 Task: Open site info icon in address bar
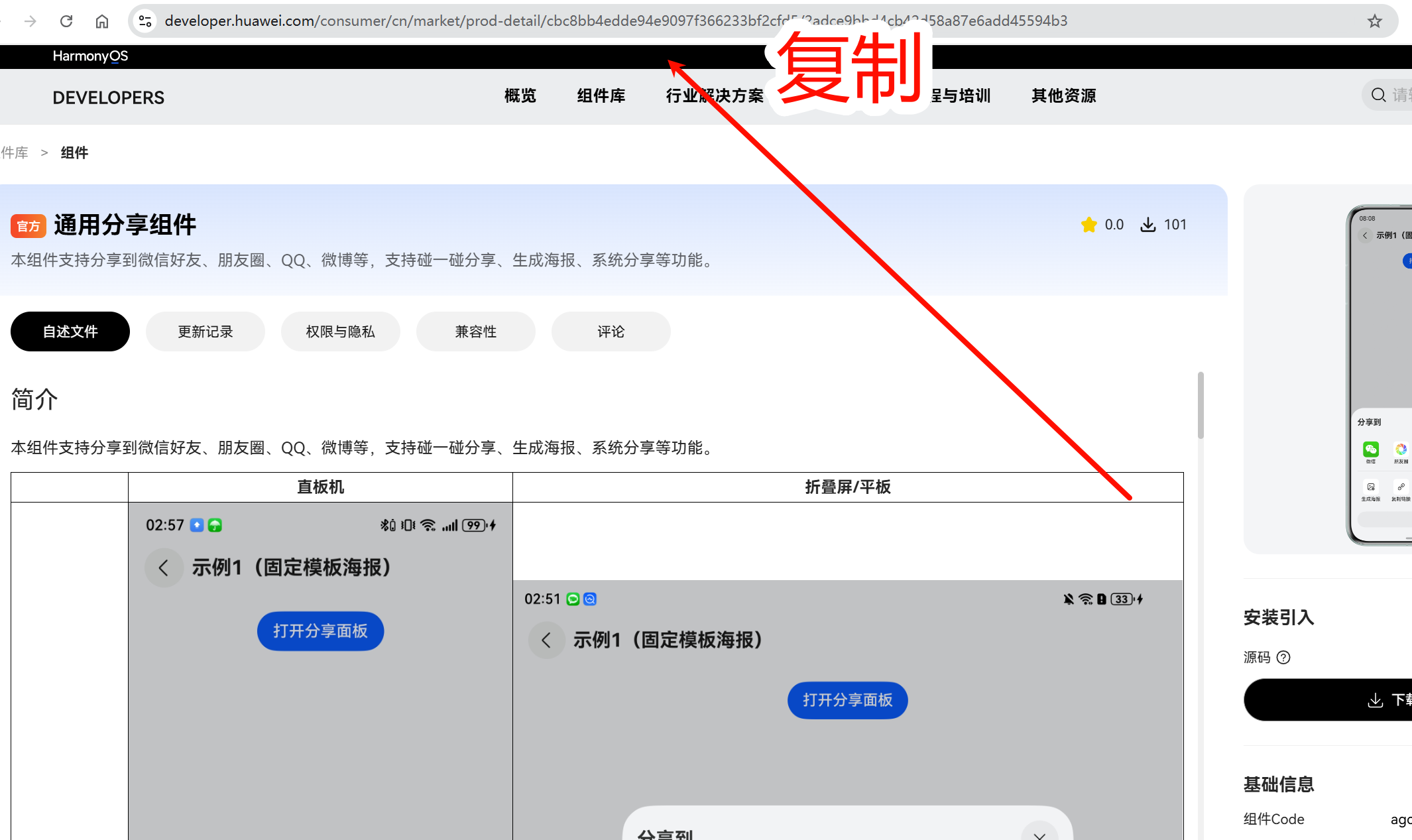[145, 21]
